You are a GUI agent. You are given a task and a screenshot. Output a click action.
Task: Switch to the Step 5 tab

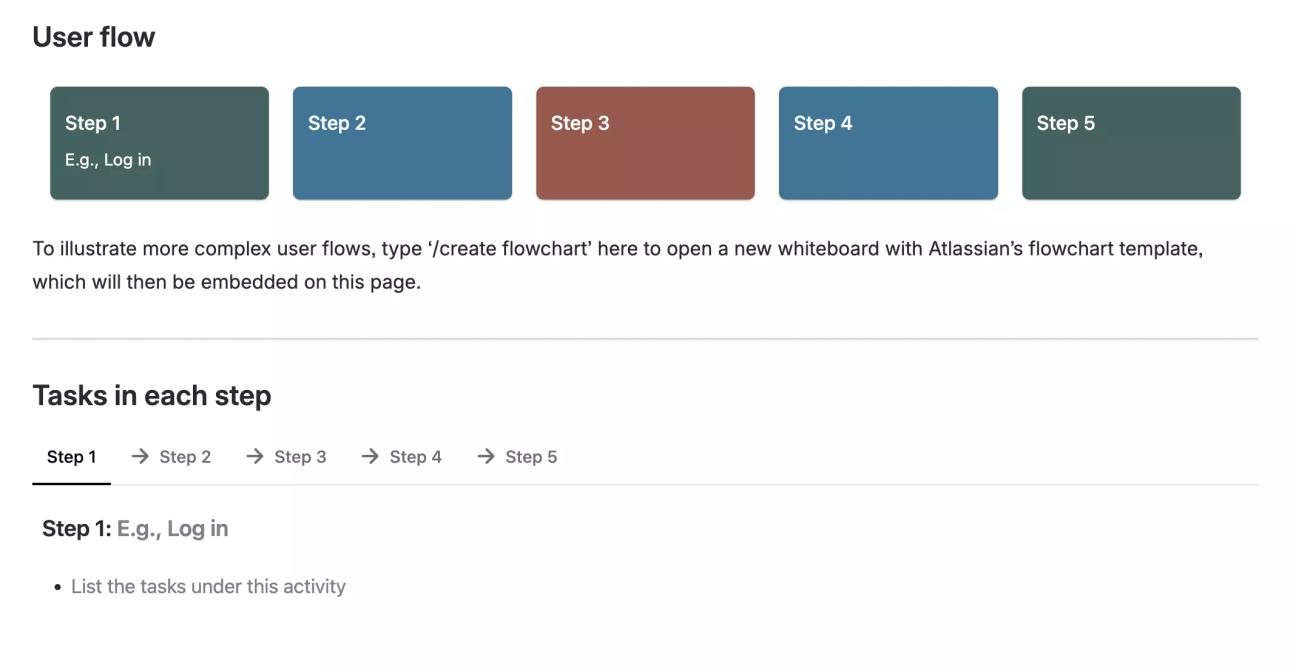pyautogui.click(x=531, y=456)
